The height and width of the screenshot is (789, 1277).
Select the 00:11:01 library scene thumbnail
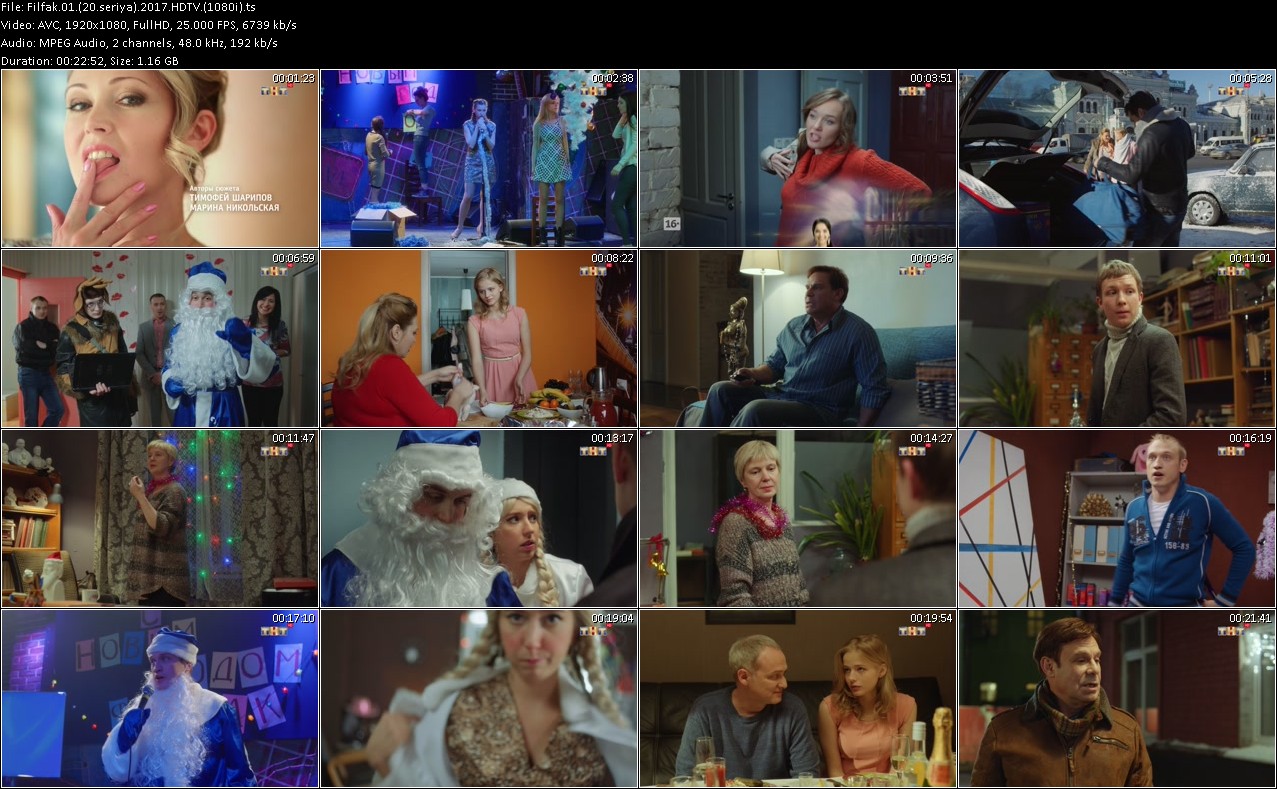(x=1116, y=338)
